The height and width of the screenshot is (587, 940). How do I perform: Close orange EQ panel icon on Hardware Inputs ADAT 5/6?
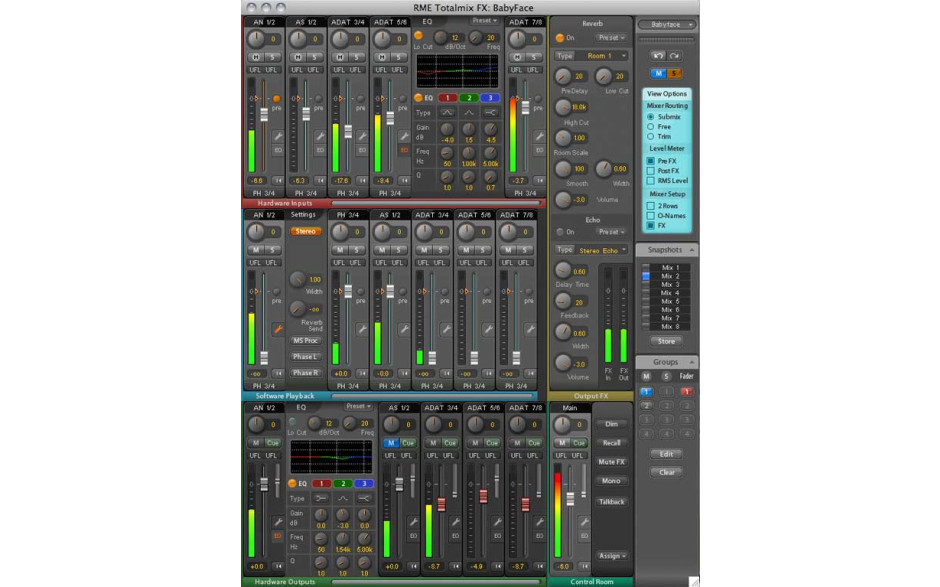404,150
